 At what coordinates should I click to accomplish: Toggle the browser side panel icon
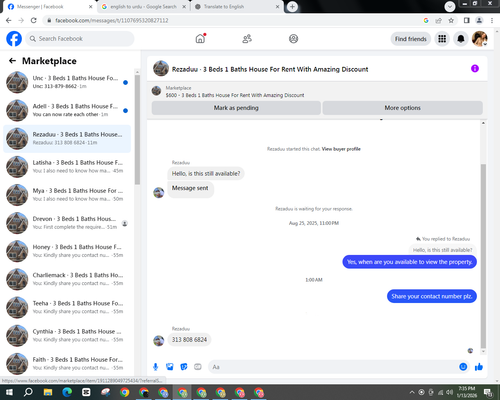point(467,21)
